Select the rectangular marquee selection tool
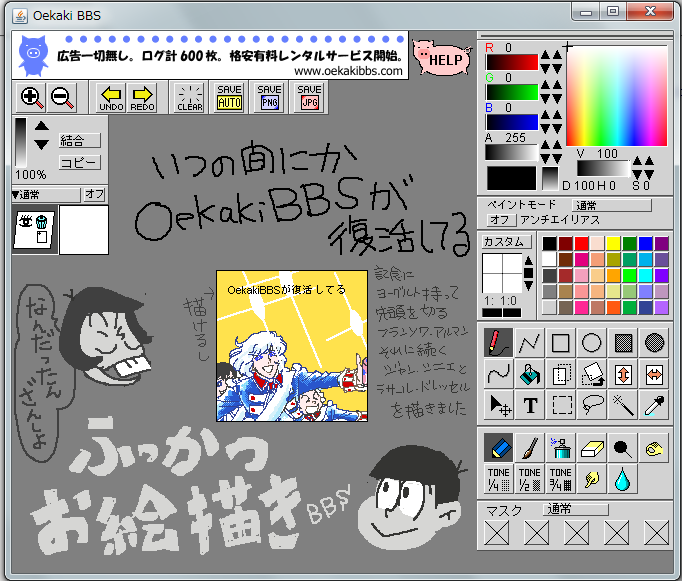The image size is (682, 581). pyautogui.click(x=560, y=405)
